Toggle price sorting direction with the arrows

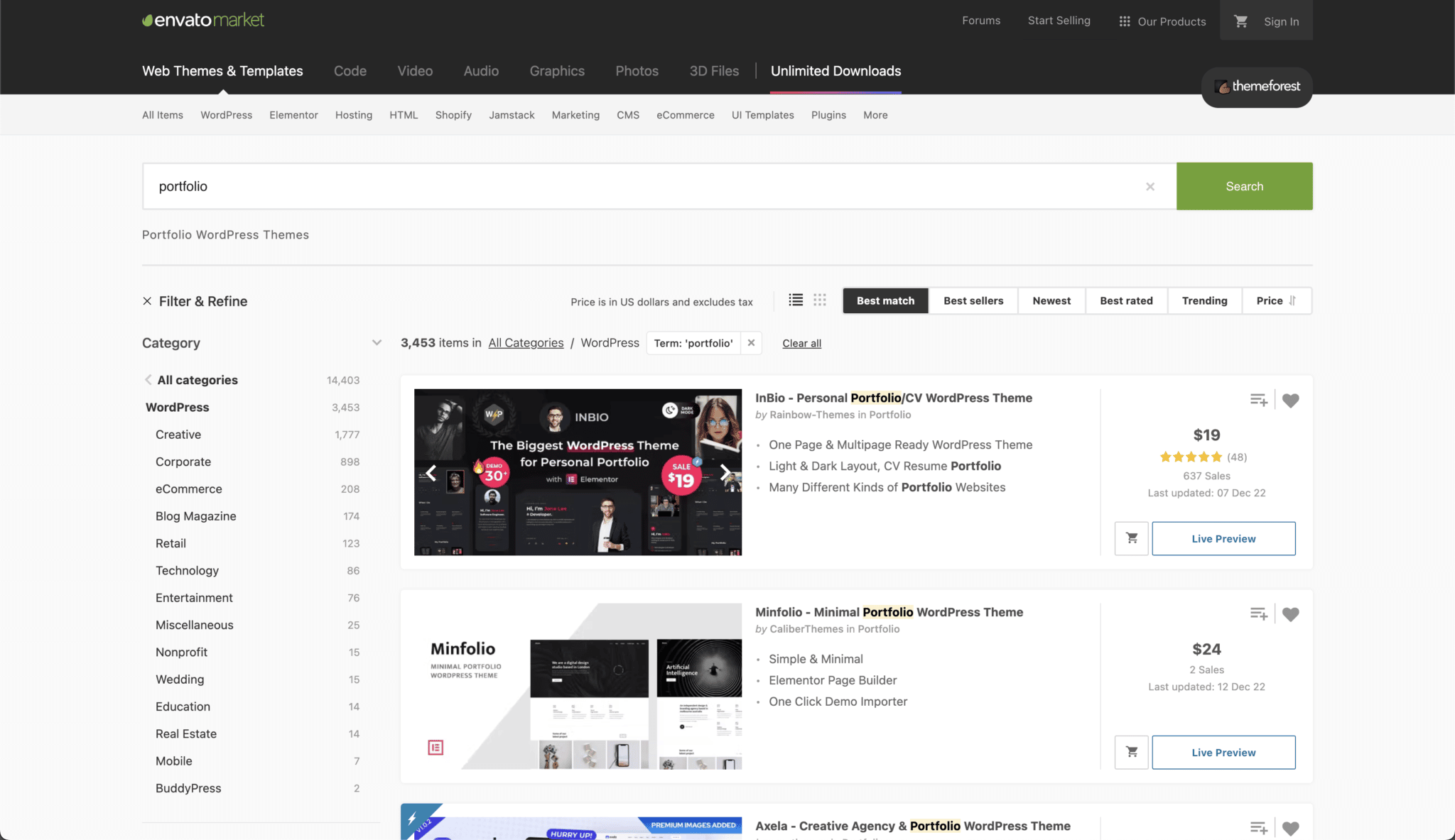pyautogui.click(x=1292, y=300)
